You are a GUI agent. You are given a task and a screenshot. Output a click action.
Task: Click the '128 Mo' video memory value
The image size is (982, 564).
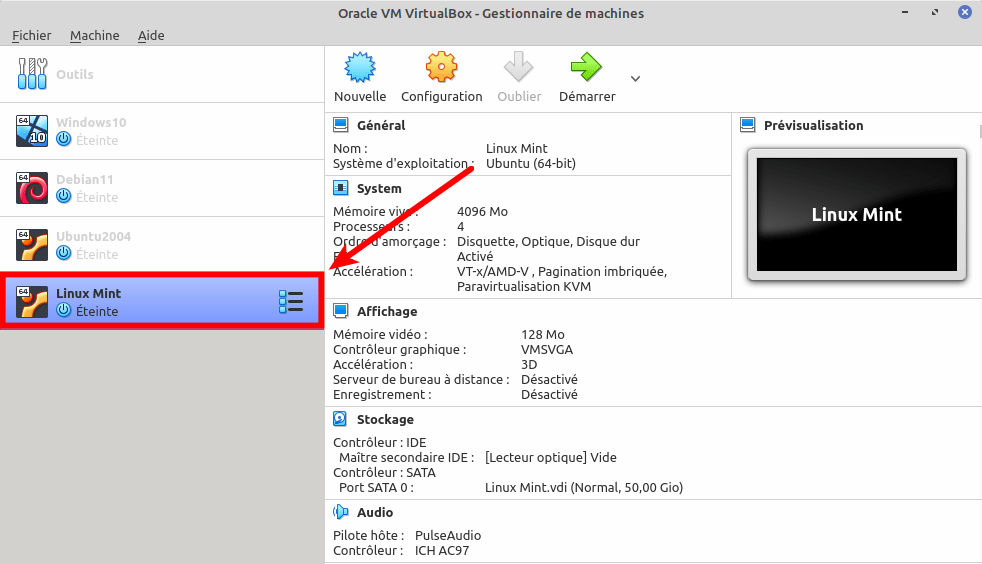[542, 334]
